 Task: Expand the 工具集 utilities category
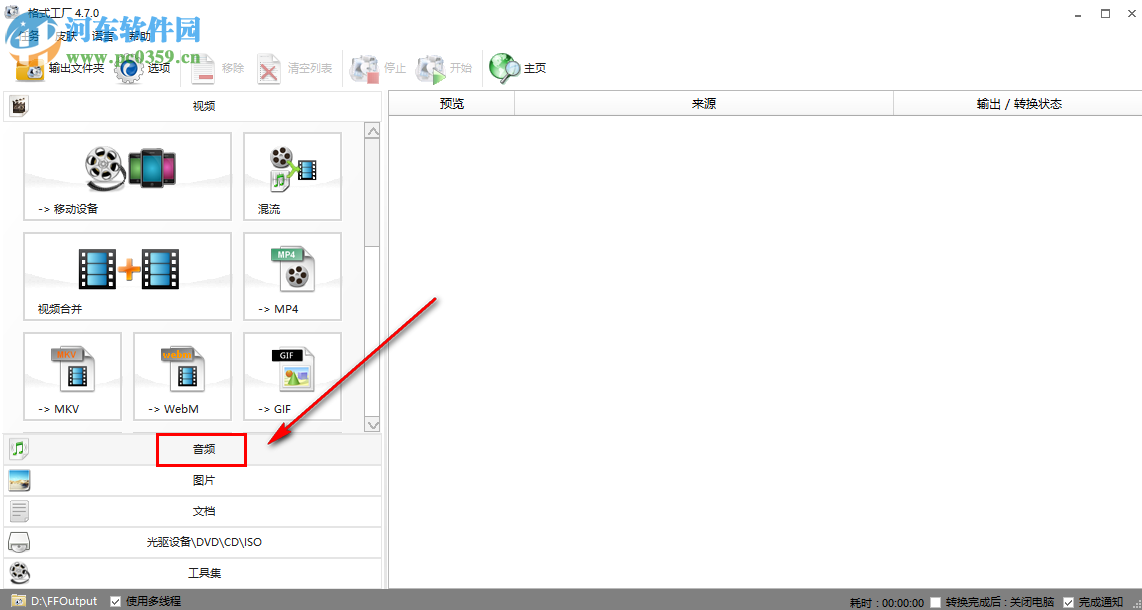pos(192,574)
